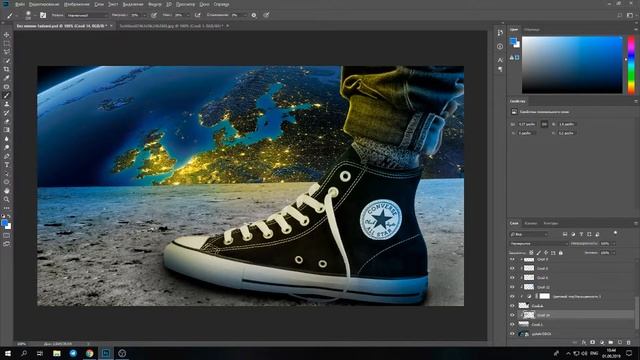This screenshot has width=640, height=360.
Task: Select the Brush tool in the toolbox
Action: tap(7, 95)
